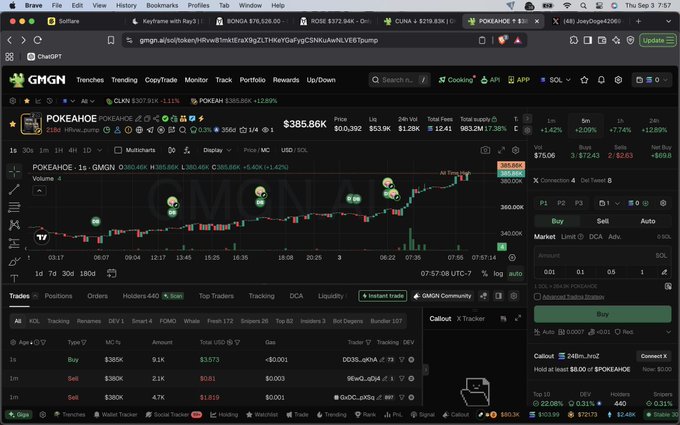Screen dimensions: 680x425
Task: Select the projection measurement tool
Action: 14,243
